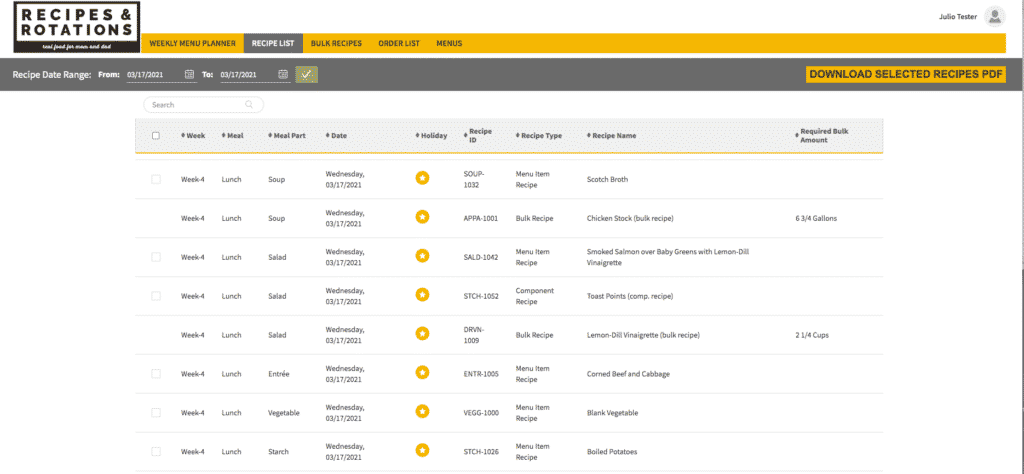
Task: Focus the recipe Search box
Action: click(203, 104)
